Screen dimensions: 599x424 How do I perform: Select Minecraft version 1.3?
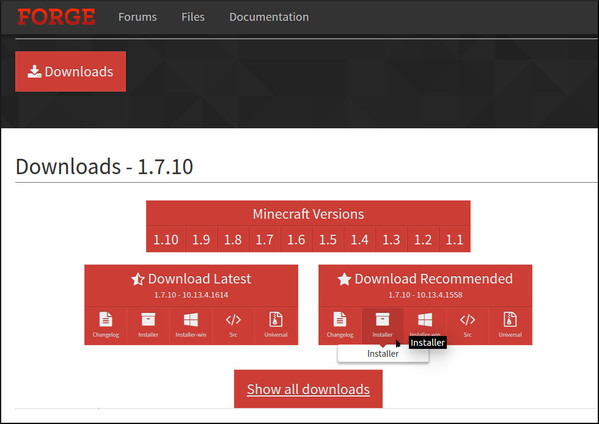pos(391,240)
